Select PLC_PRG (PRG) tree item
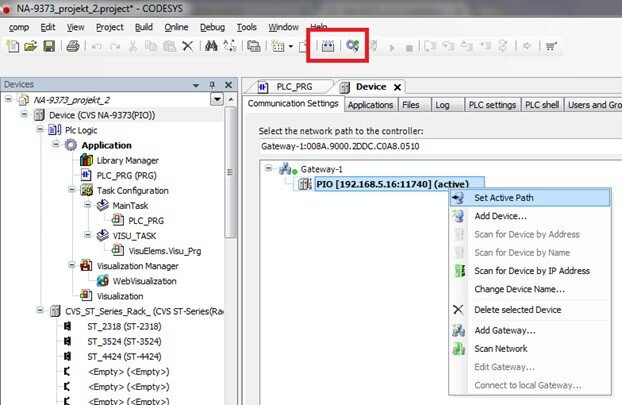Viewport: 622px width, 405px height. click(x=127, y=175)
